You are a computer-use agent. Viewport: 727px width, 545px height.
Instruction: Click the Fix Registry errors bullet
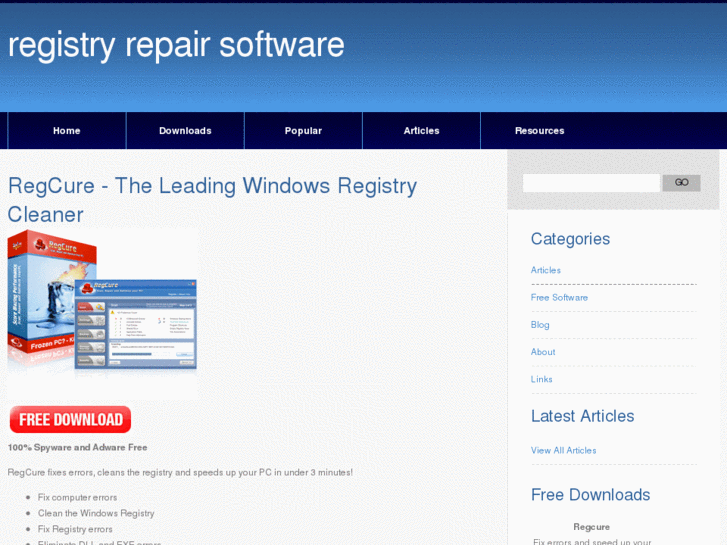click(75, 529)
